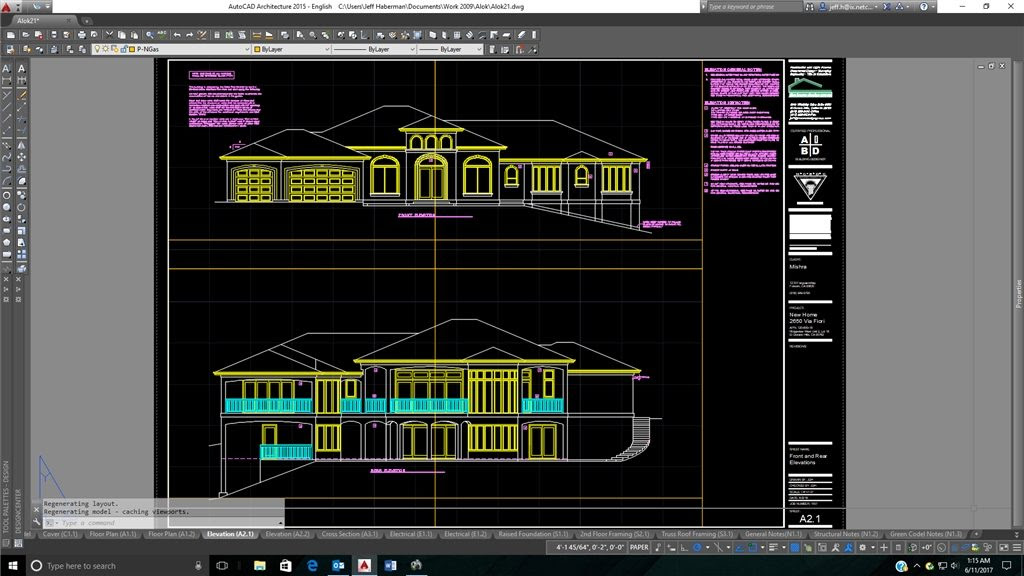Image resolution: width=1024 pixels, height=576 pixels.
Task: Open the Properties palette on right edge
Action: (1018, 295)
